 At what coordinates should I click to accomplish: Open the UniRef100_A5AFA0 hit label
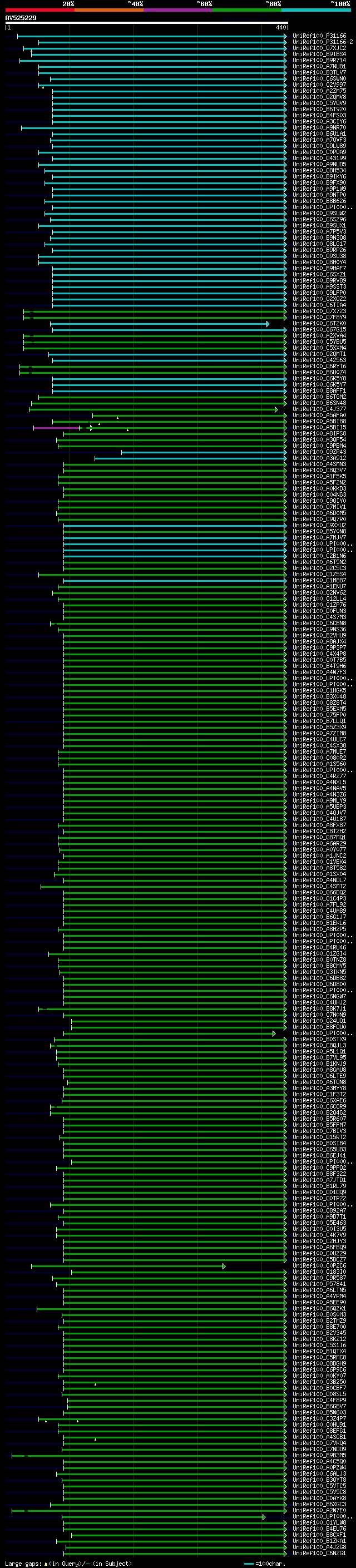tap(319, 415)
